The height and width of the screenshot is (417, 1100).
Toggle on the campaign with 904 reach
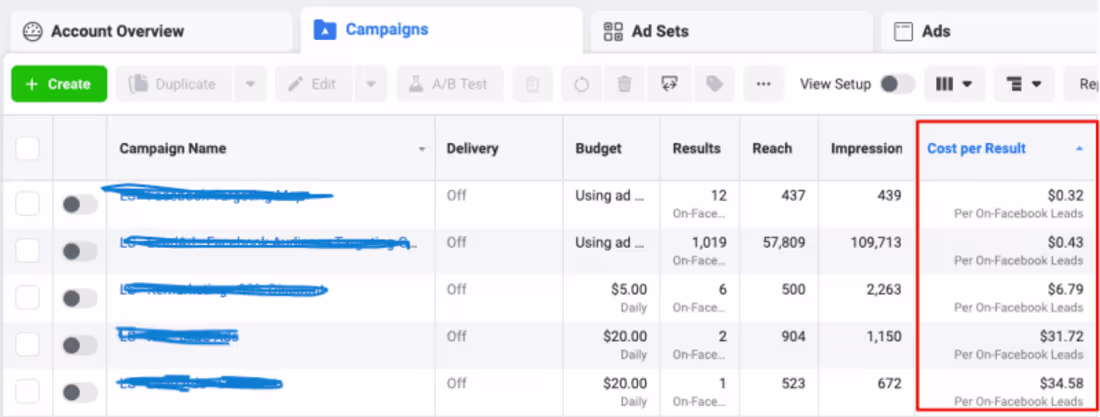point(79,345)
